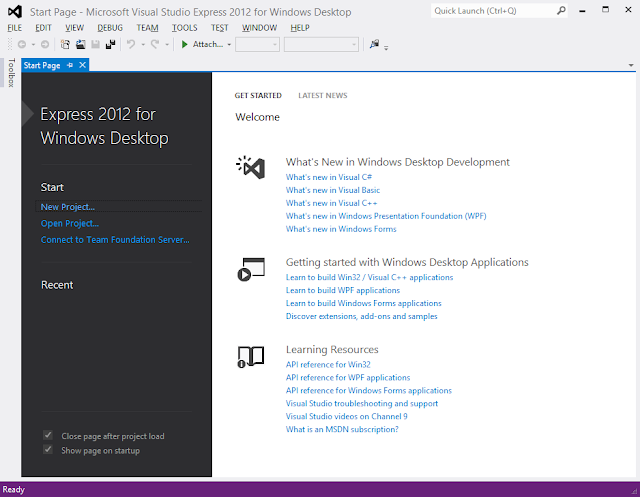Click the Visual Studio logo in title bar
The image size is (640, 497).
15,11
